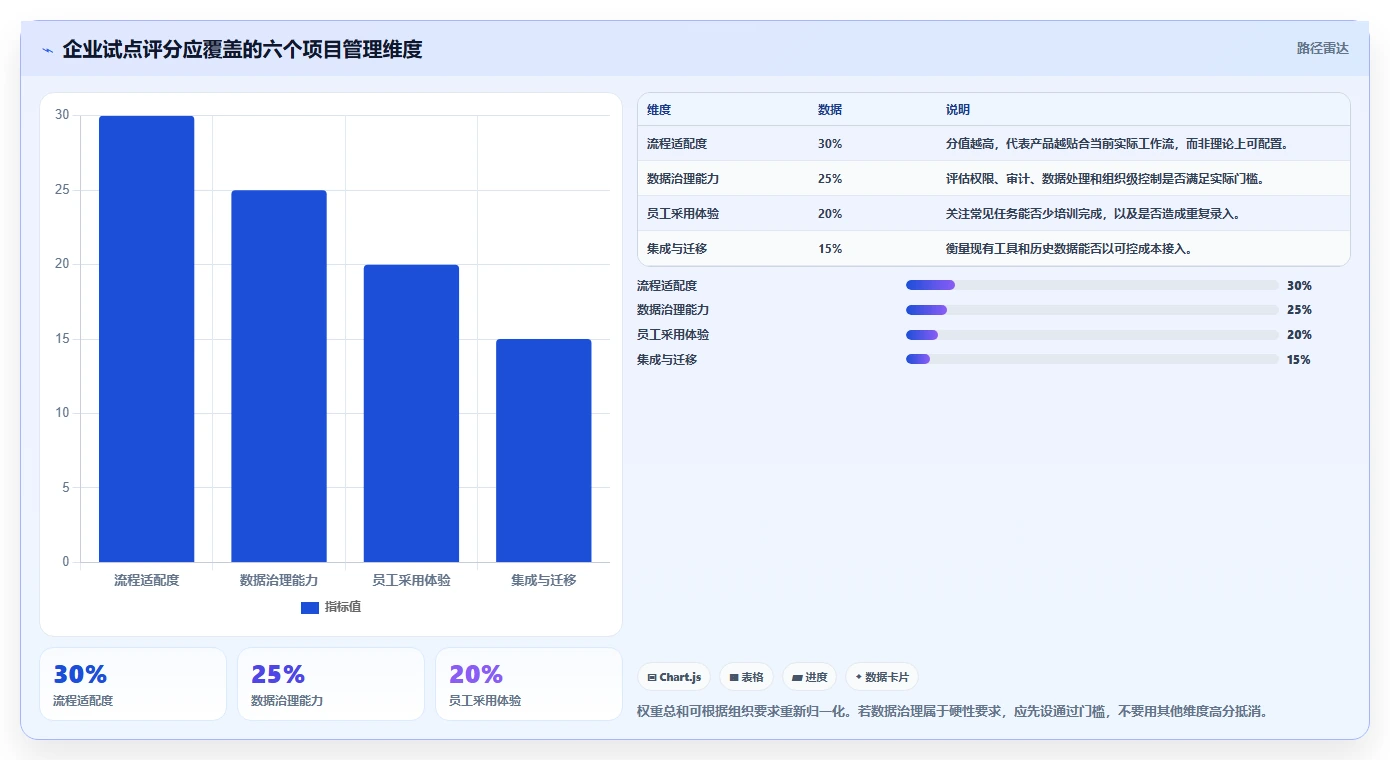
Task: Click the title 企业试点评分应覆盖的六个项目管理维度
Action: click(242, 49)
